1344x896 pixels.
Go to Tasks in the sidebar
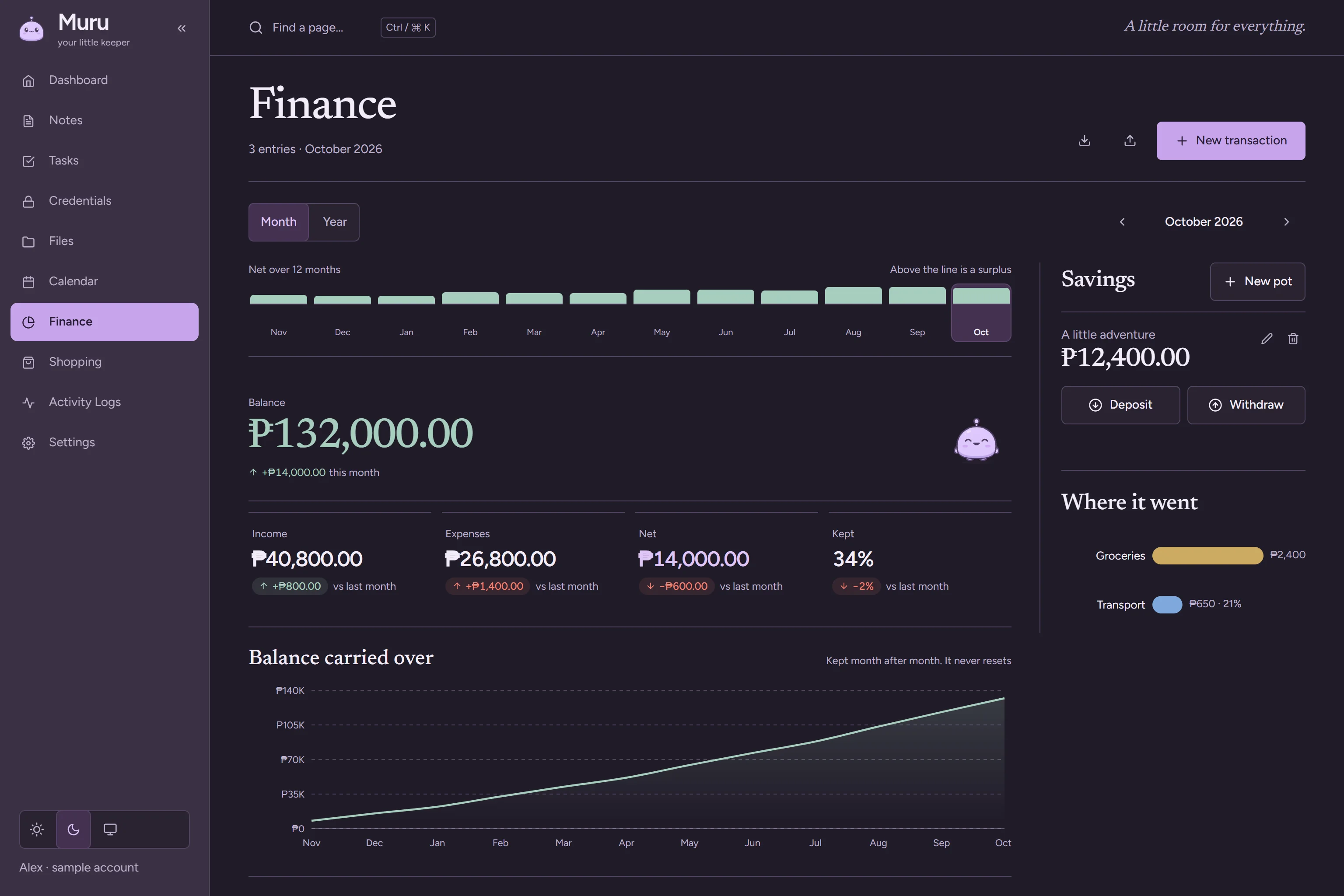tap(105, 161)
